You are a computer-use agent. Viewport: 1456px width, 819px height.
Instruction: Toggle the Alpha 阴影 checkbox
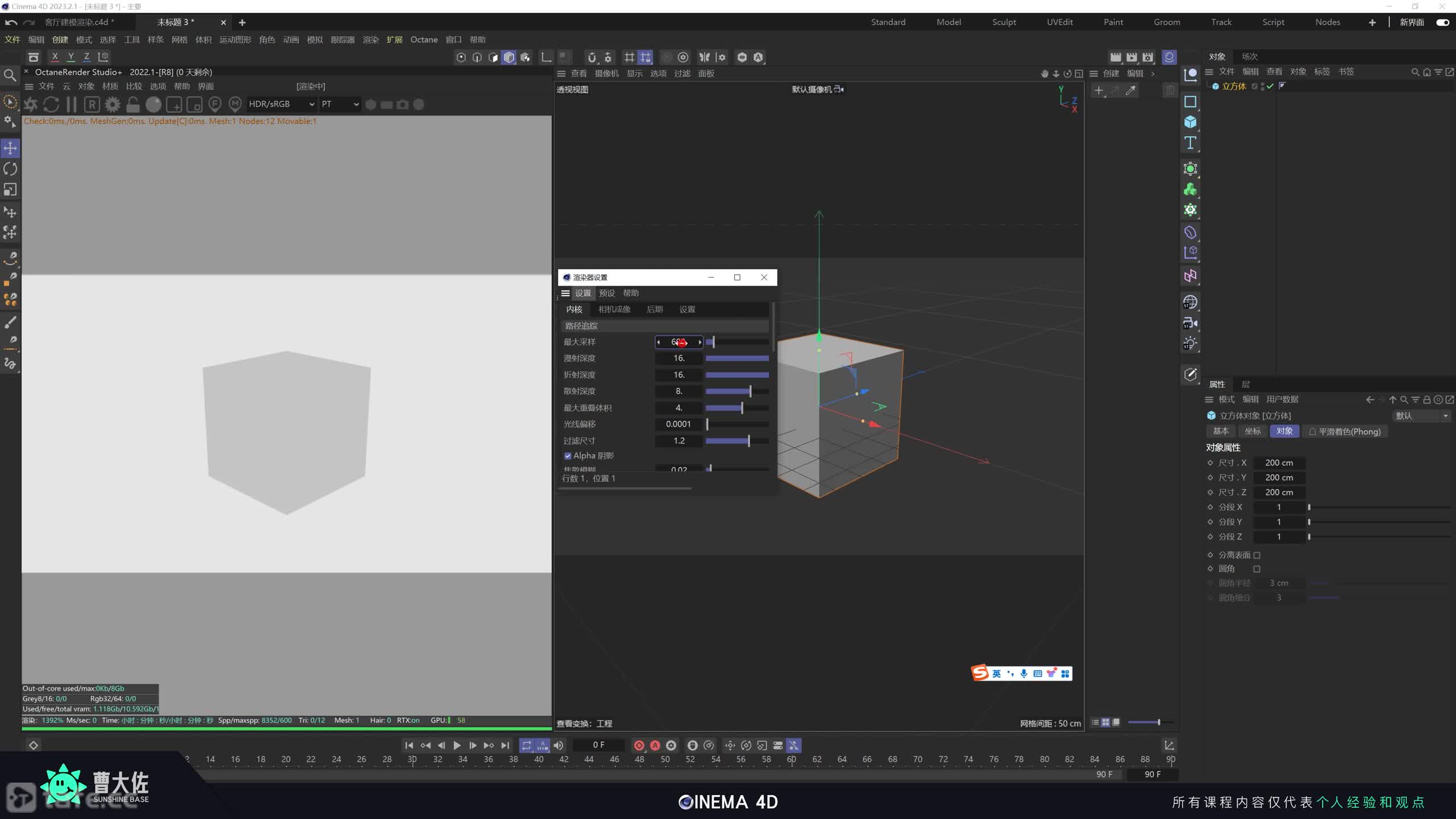(x=568, y=456)
